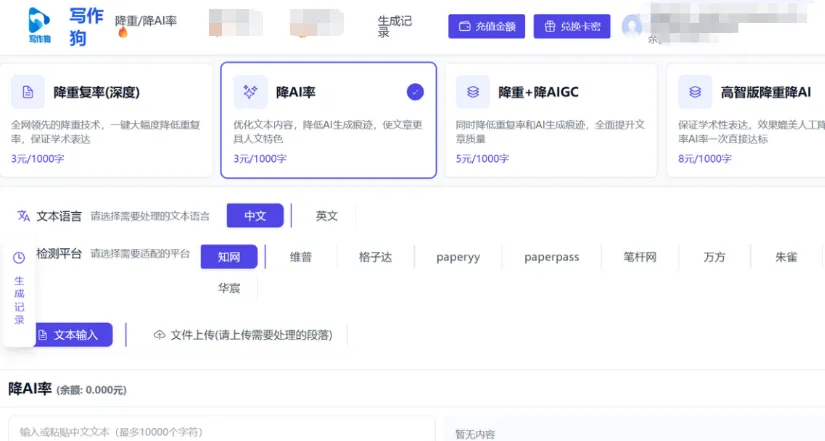Viewport: 825px width, 441px height.
Task: Select 笔杆网 detection platform
Action: tap(640, 257)
